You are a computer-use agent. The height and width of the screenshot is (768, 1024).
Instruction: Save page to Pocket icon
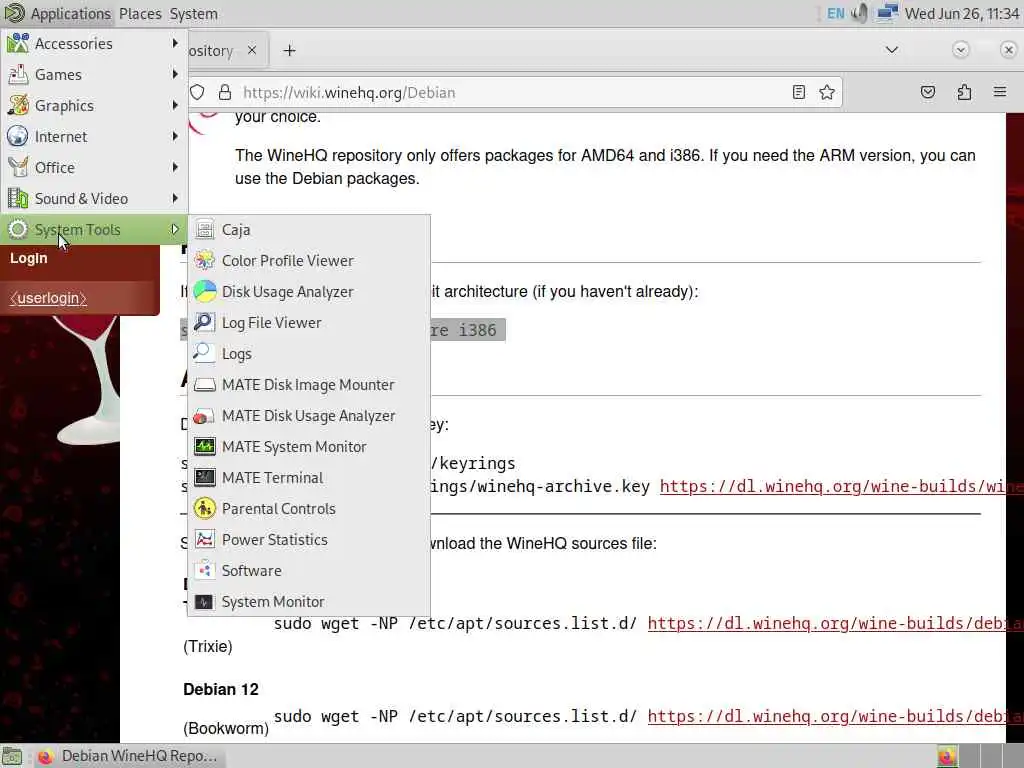point(927,92)
